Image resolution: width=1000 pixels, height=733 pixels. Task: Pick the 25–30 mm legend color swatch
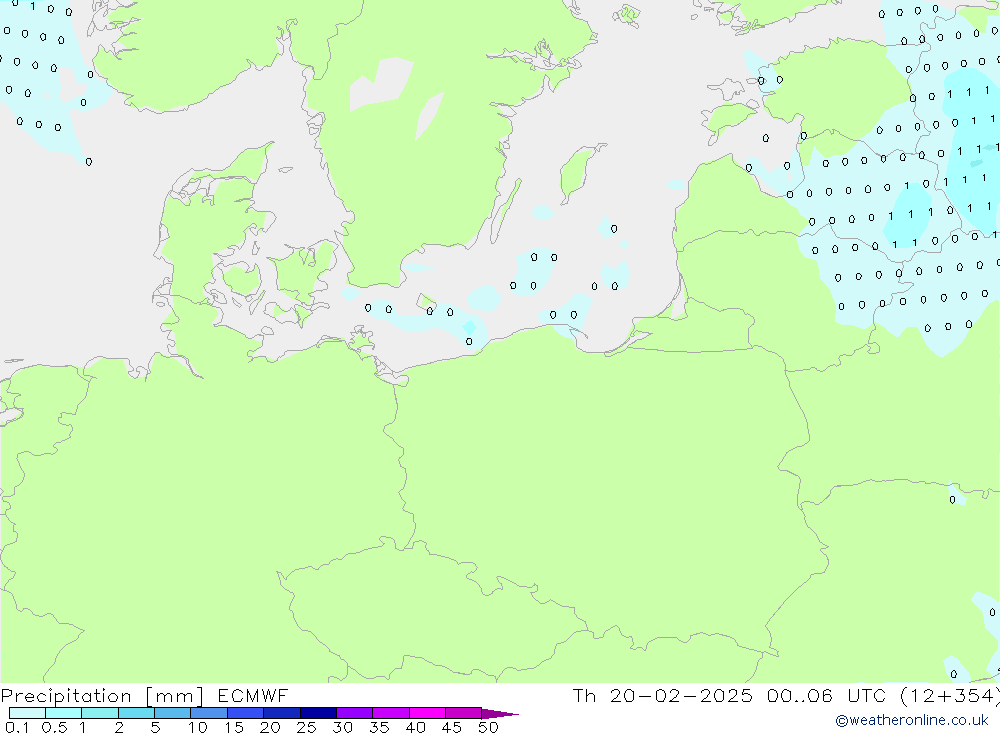point(318,713)
